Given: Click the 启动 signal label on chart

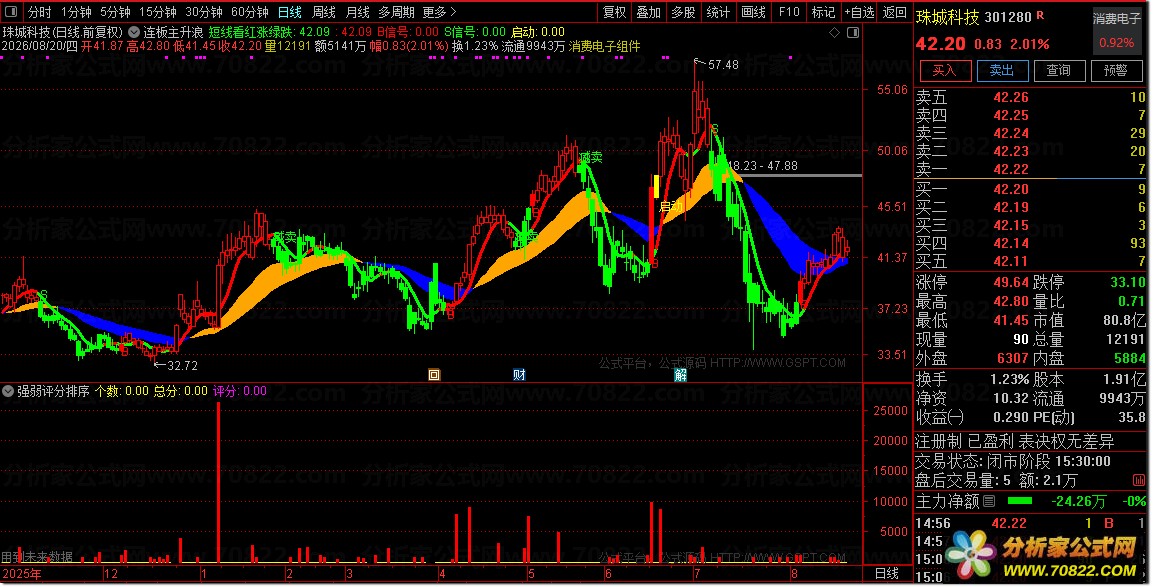Looking at the screenshot, I should (x=671, y=207).
